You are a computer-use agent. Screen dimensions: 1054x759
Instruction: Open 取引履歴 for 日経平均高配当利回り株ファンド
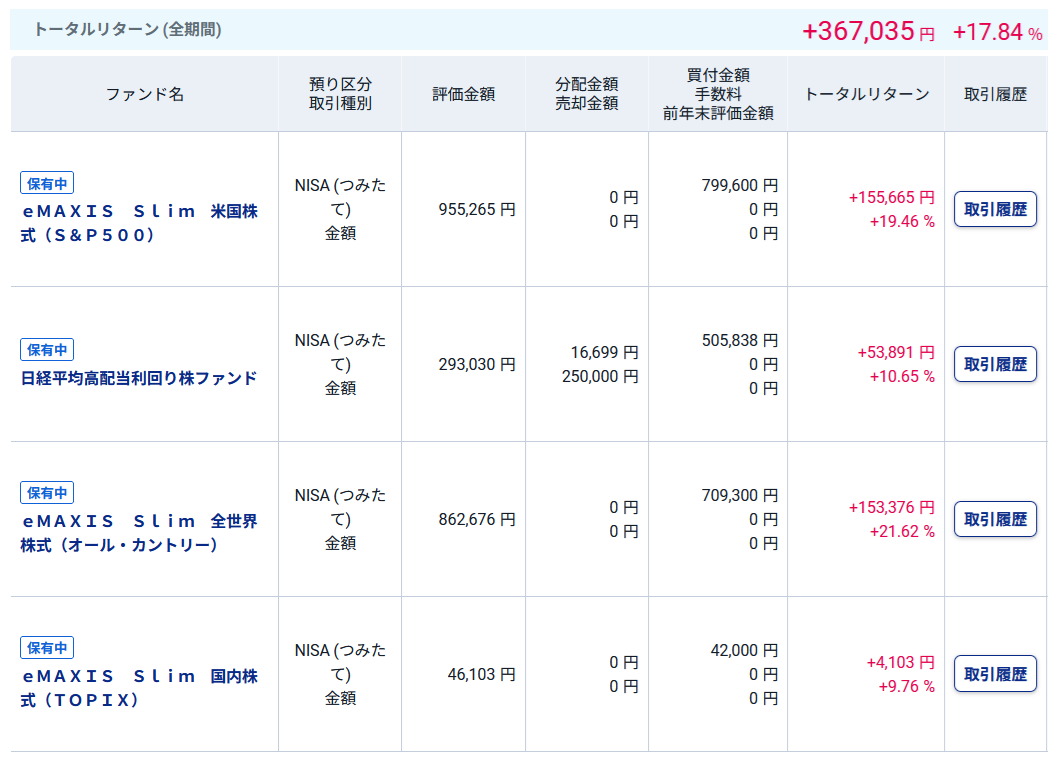995,364
